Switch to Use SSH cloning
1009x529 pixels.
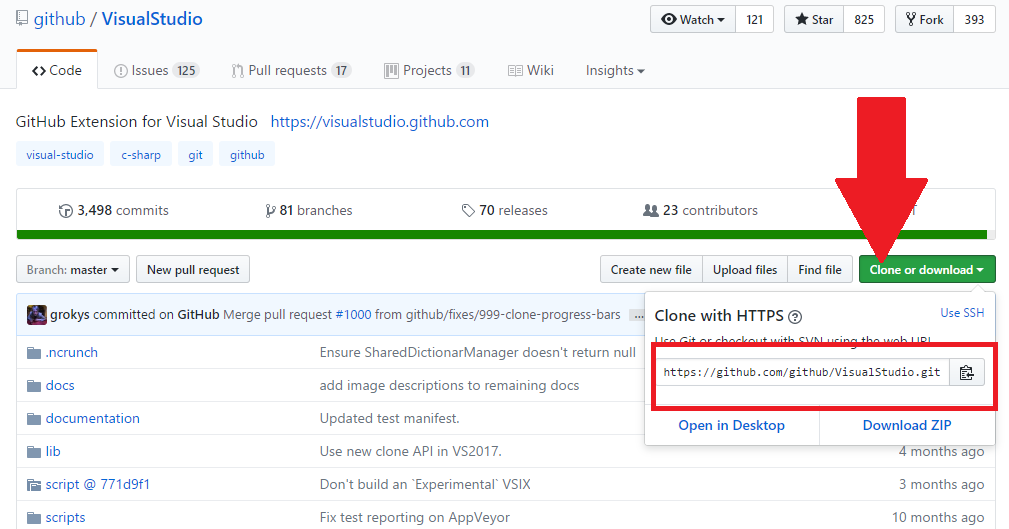962,313
